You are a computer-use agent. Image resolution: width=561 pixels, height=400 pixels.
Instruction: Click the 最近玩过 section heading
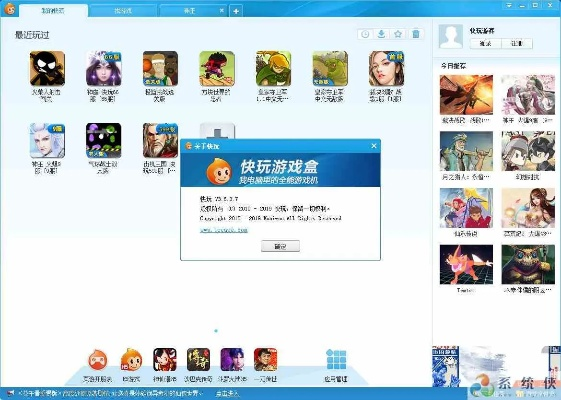(32, 35)
